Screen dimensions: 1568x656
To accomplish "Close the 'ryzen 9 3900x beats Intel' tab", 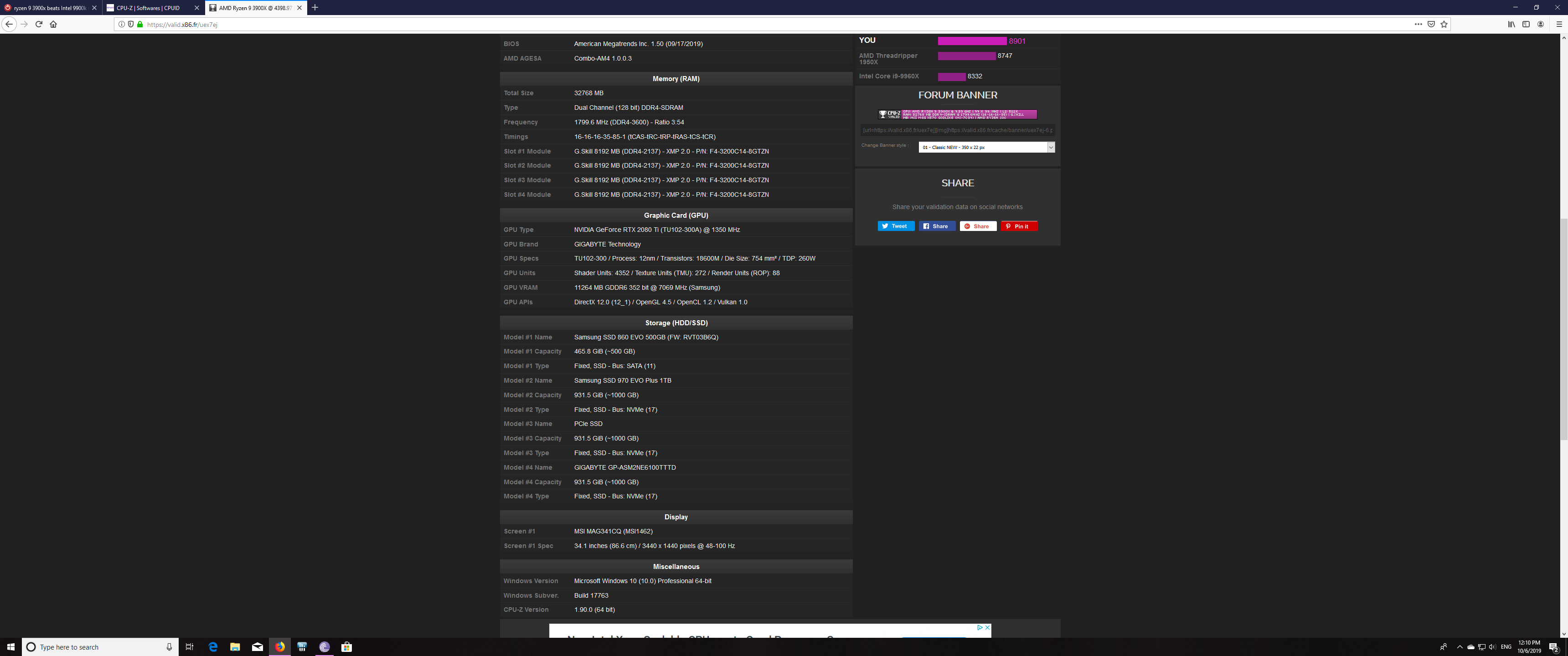I will [94, 8].
